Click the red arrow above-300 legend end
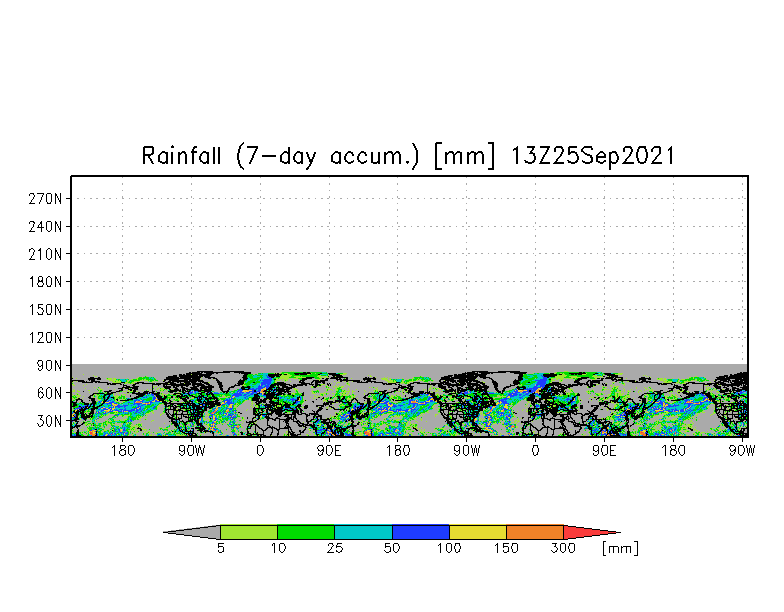The image size is (784, 612). pyautogui.click(x=590, y=532)
